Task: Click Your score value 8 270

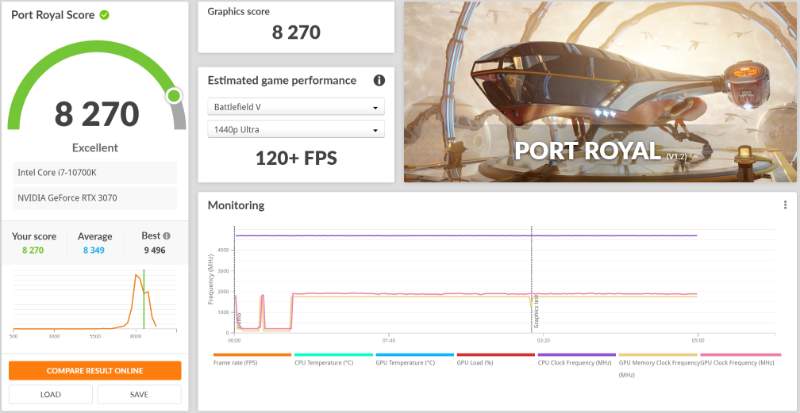Action: click(33, 250)
